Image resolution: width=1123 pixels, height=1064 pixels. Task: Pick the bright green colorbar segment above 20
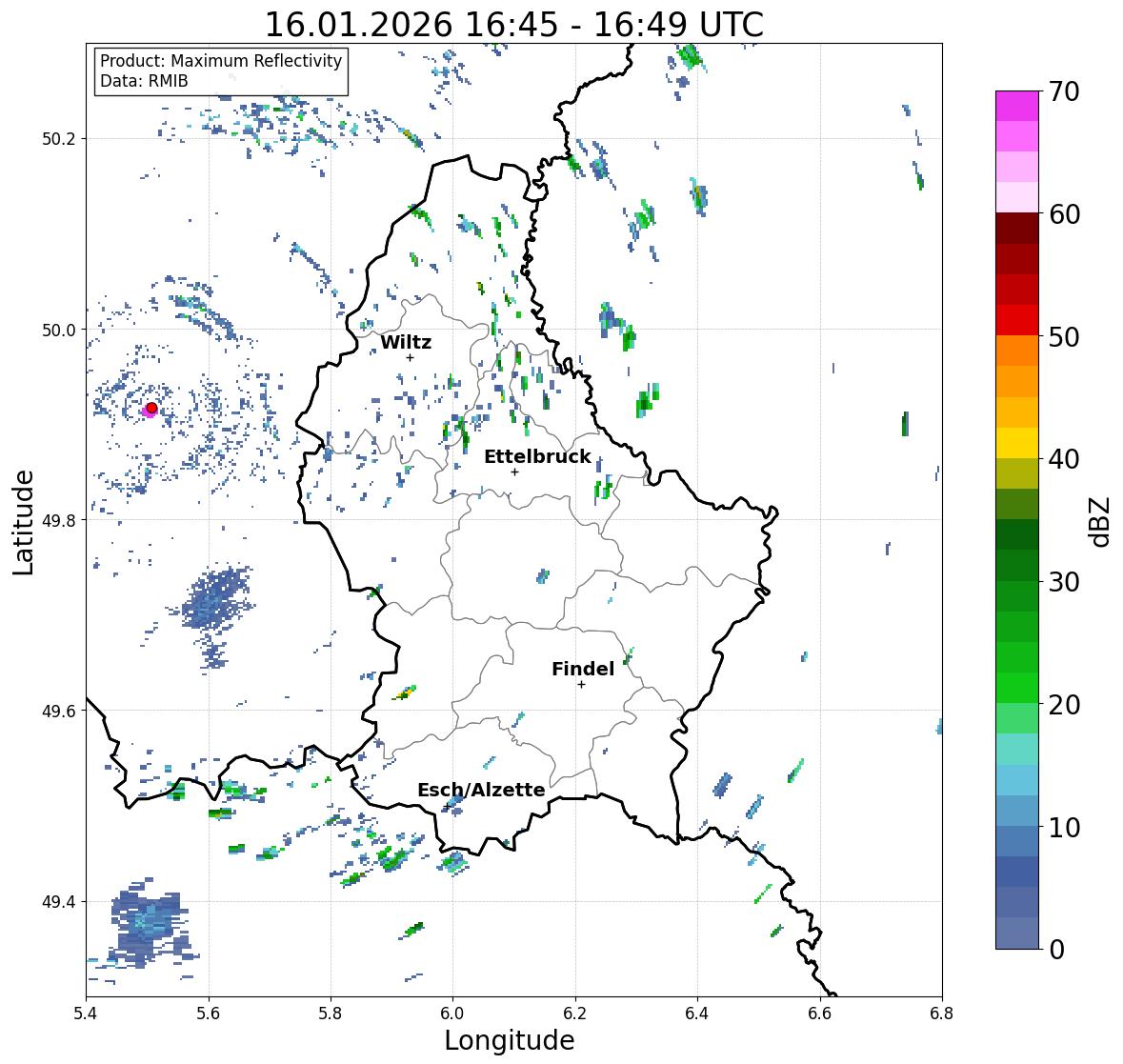pos(1017,688)
